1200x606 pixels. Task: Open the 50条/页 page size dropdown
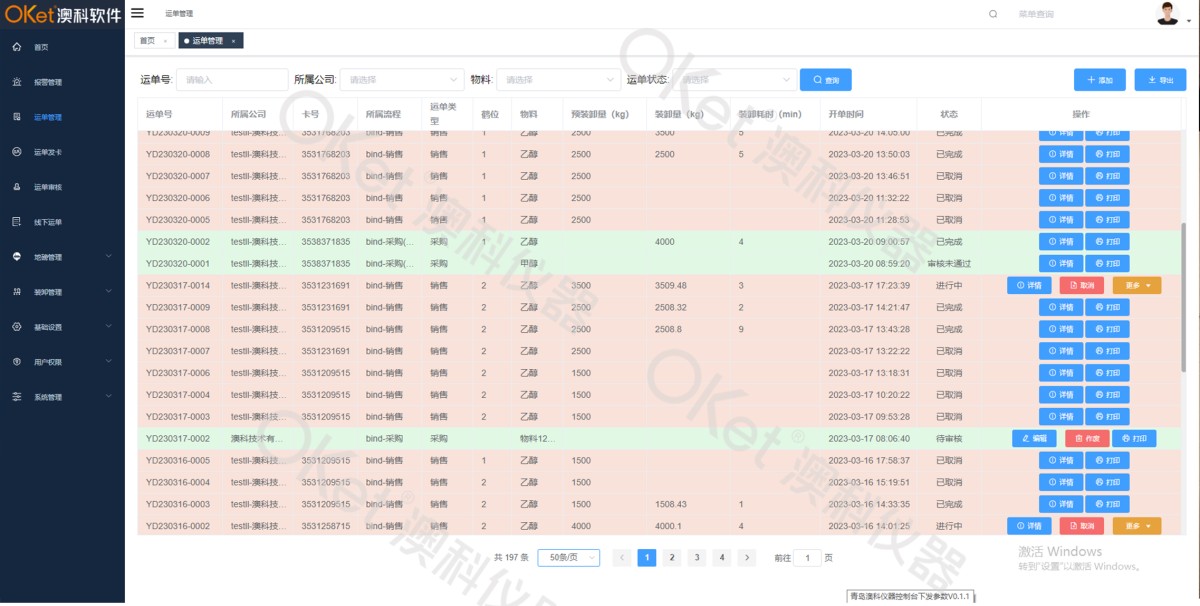coord(568,558)
